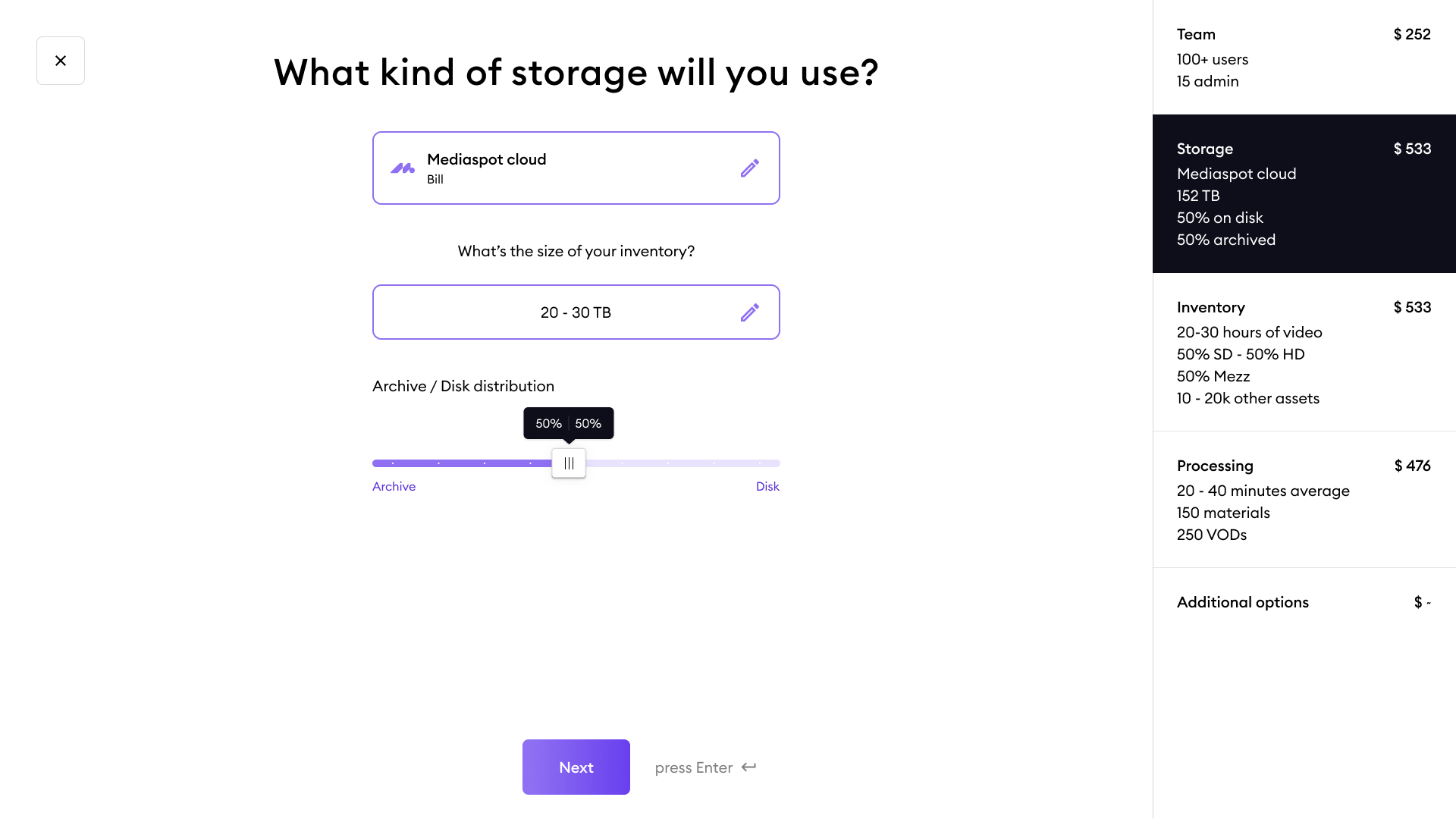Click the inventory size edit icon
Image resolution: width=1456 pixels, height=819 pixels.
point(749,312)
